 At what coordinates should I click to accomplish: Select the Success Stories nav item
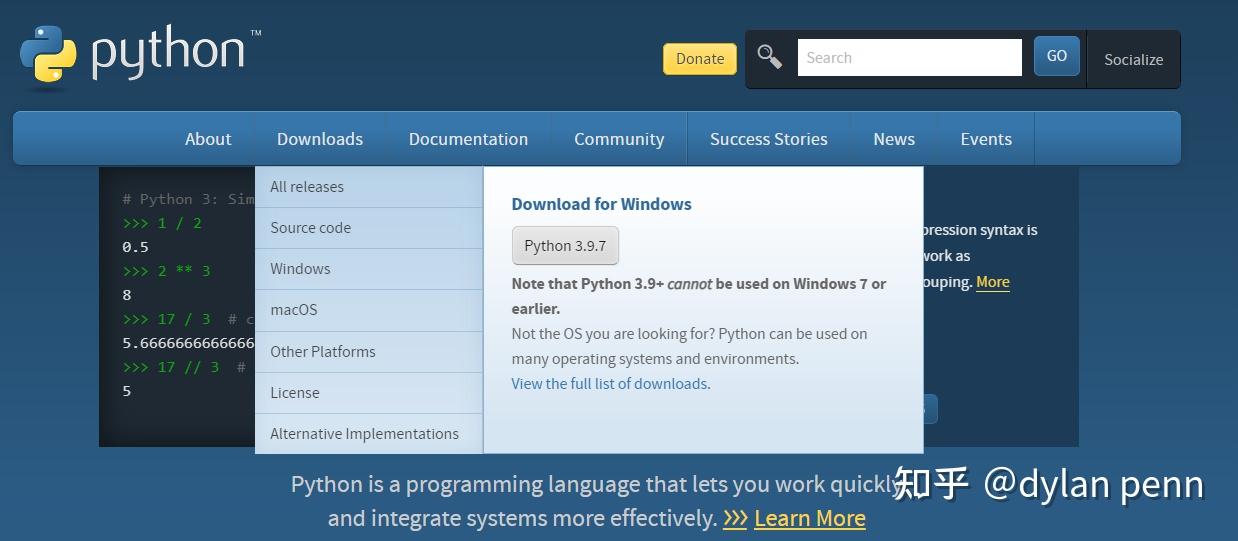click(x=768, y=139)
